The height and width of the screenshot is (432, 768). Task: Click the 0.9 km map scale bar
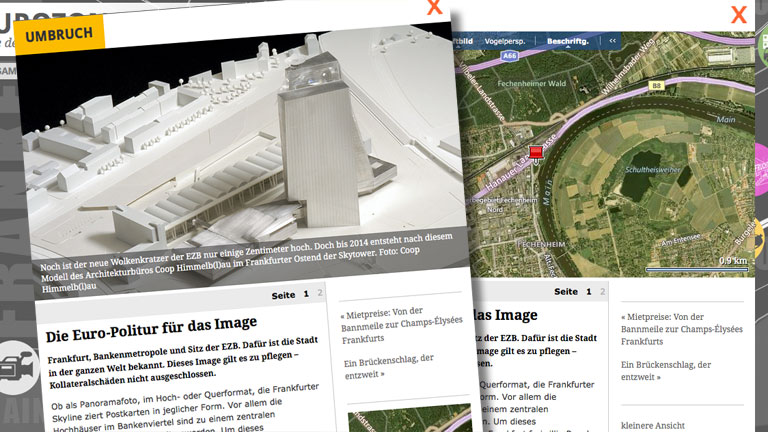[696, 269]
